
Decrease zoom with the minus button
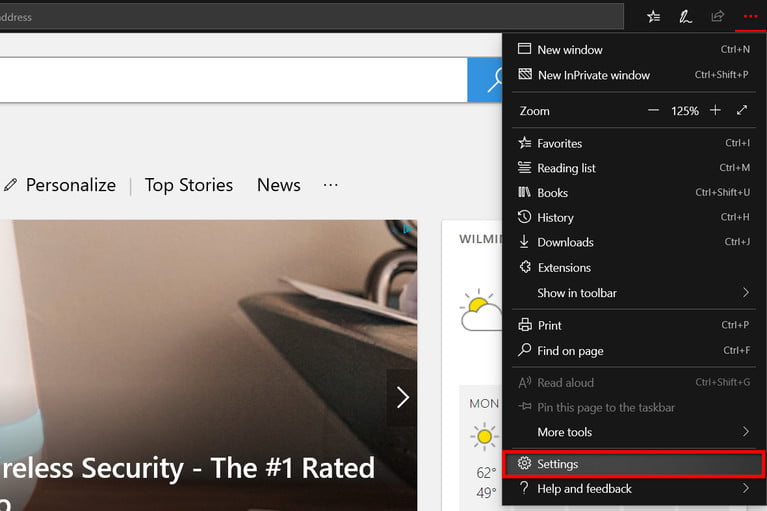[653, 111]
